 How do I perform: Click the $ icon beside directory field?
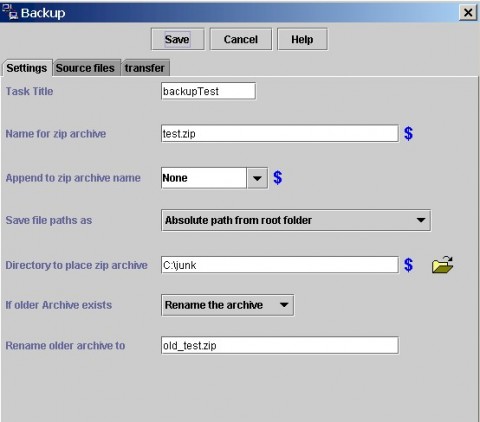click(408, 265)
